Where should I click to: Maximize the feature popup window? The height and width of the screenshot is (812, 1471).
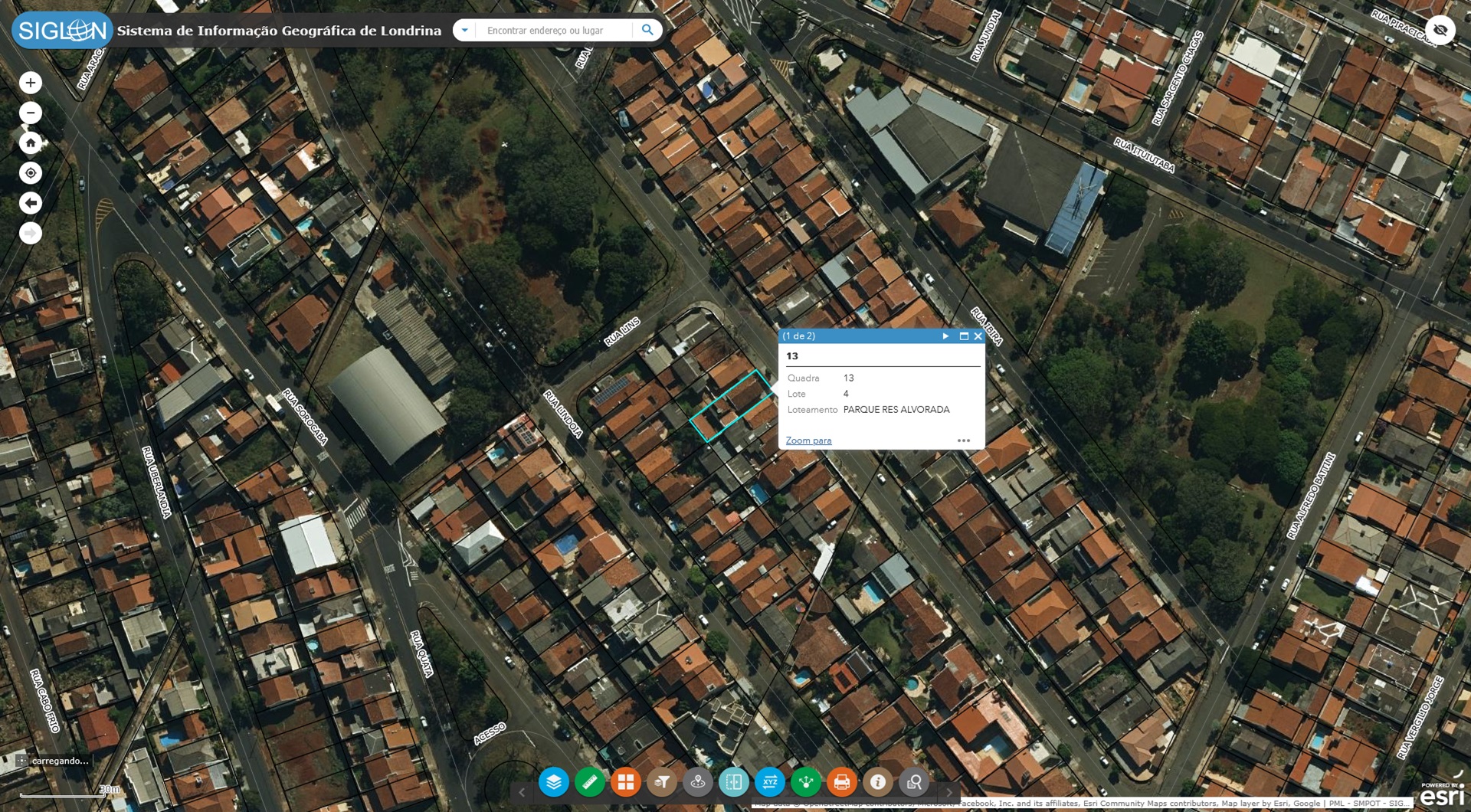pos(964,336)
